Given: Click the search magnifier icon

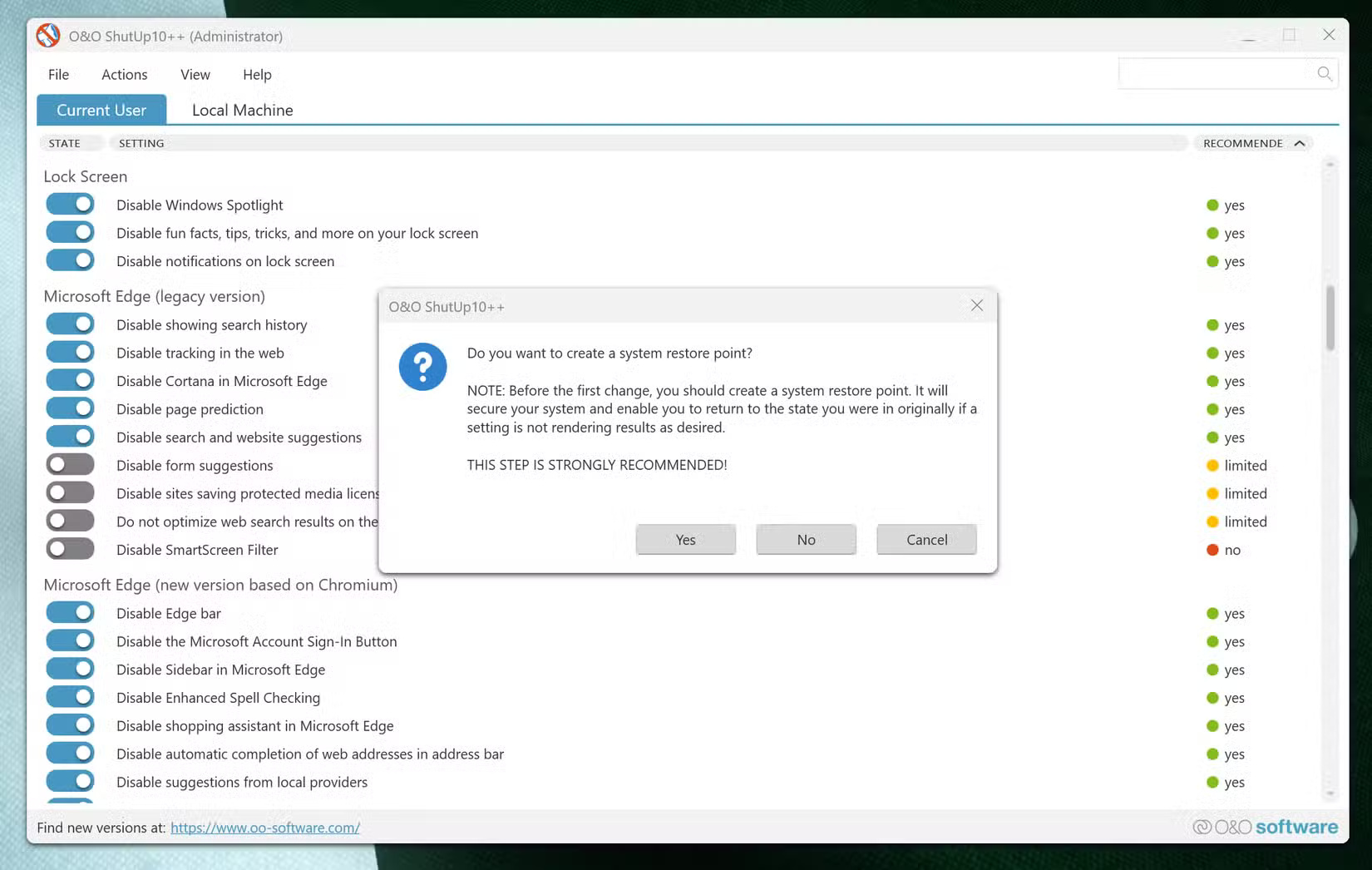Looking at the screenshot, I should [x=1325, y=73].
